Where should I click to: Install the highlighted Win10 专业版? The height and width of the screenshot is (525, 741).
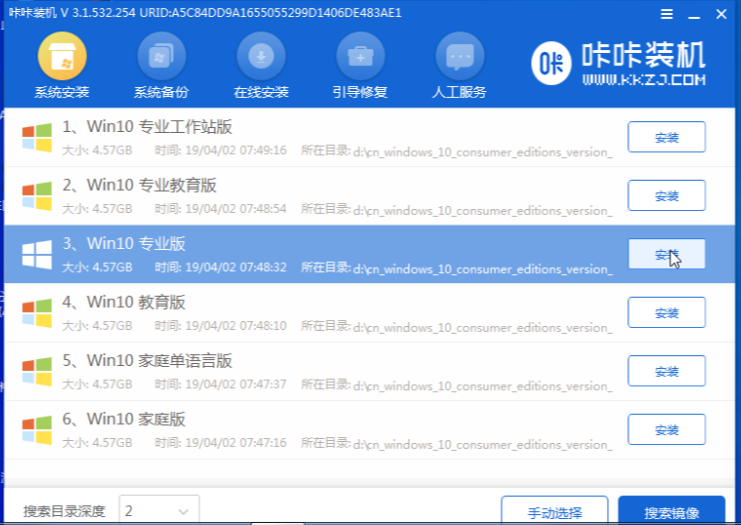pyautogui.click(x=666, y=254)
